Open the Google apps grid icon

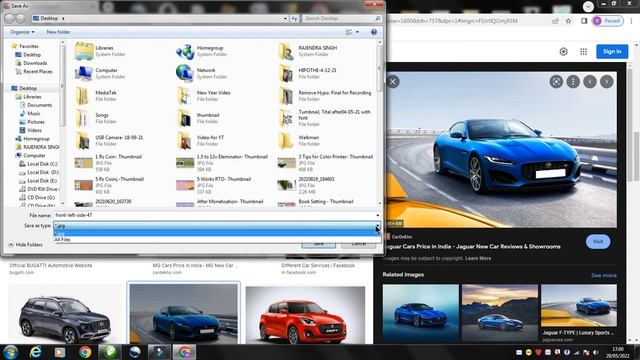pos(584,51)
